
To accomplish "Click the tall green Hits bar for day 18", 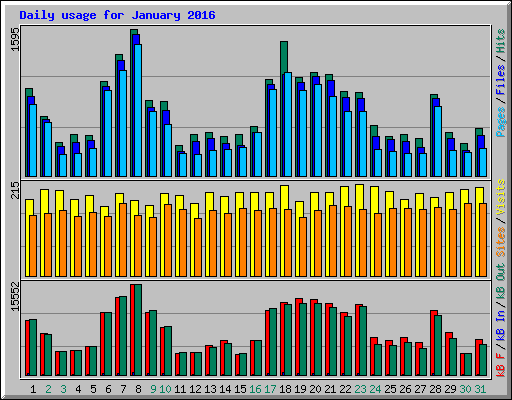I will pyautogui.click(x=284, y=57).
